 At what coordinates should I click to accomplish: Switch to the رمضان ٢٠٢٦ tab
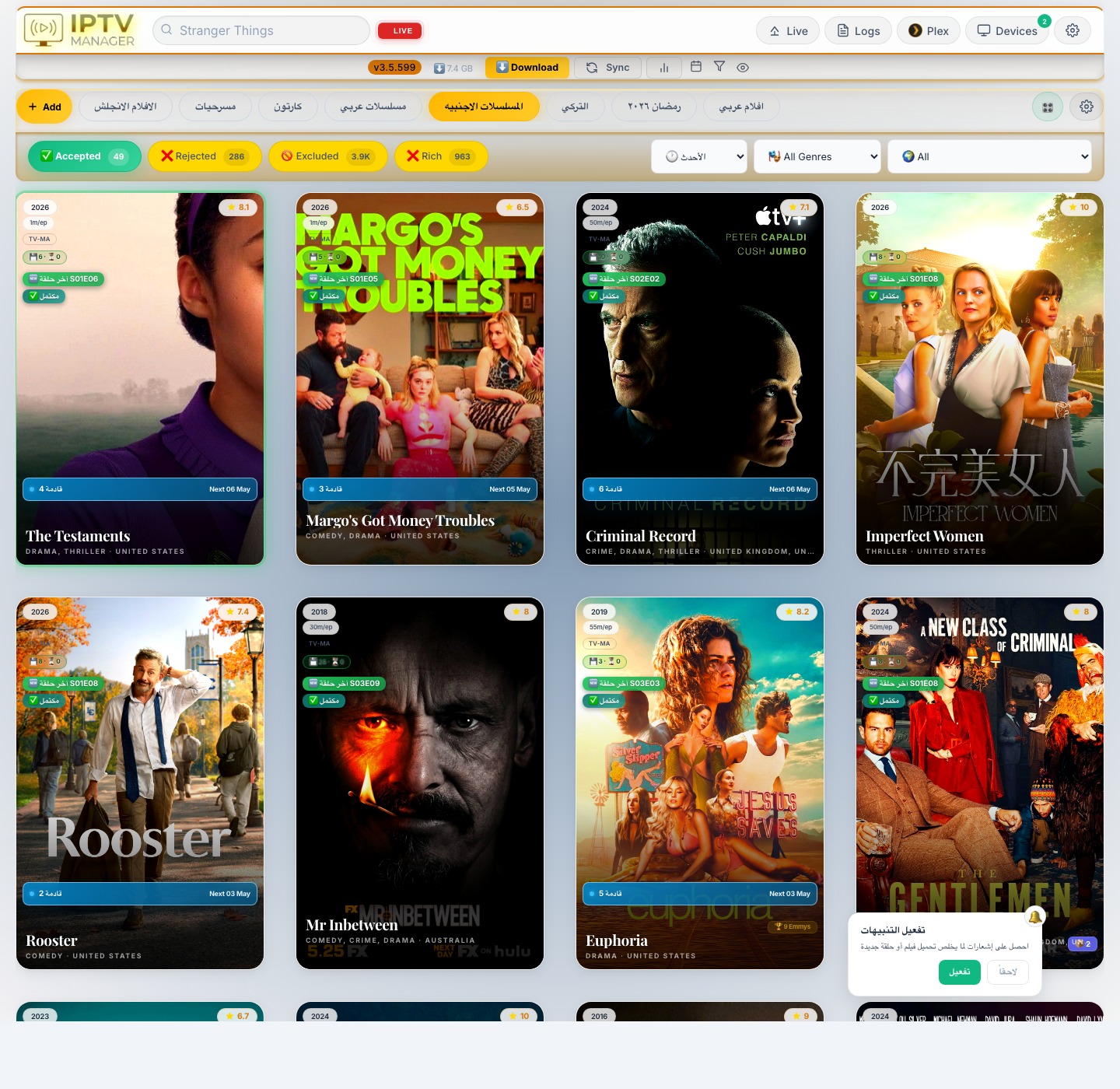click(654, 107)
